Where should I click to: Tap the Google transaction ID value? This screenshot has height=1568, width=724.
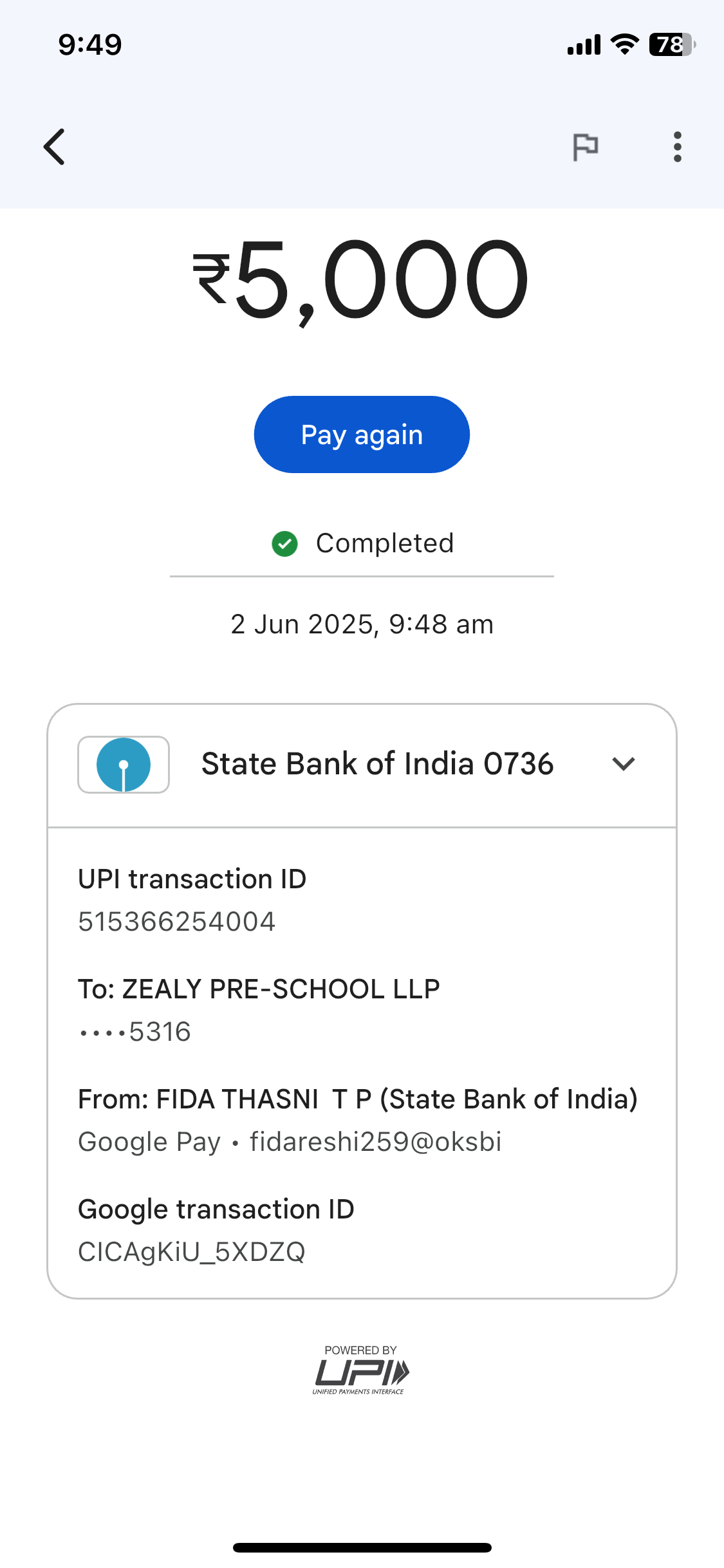192,1252
